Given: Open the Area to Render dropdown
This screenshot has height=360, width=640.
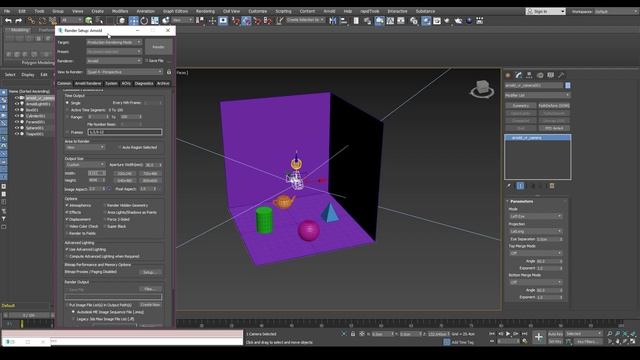Looking at the screenshot, I should tap(85, 147).
